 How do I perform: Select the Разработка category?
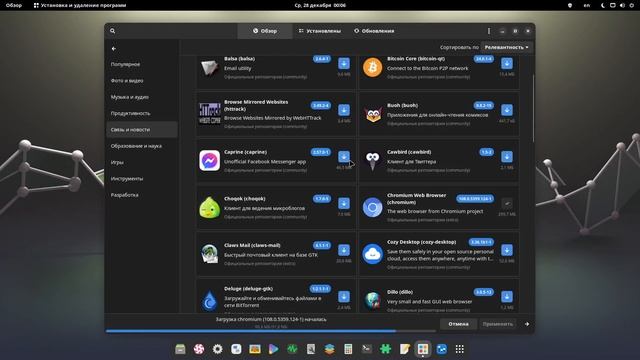[142, 195]
